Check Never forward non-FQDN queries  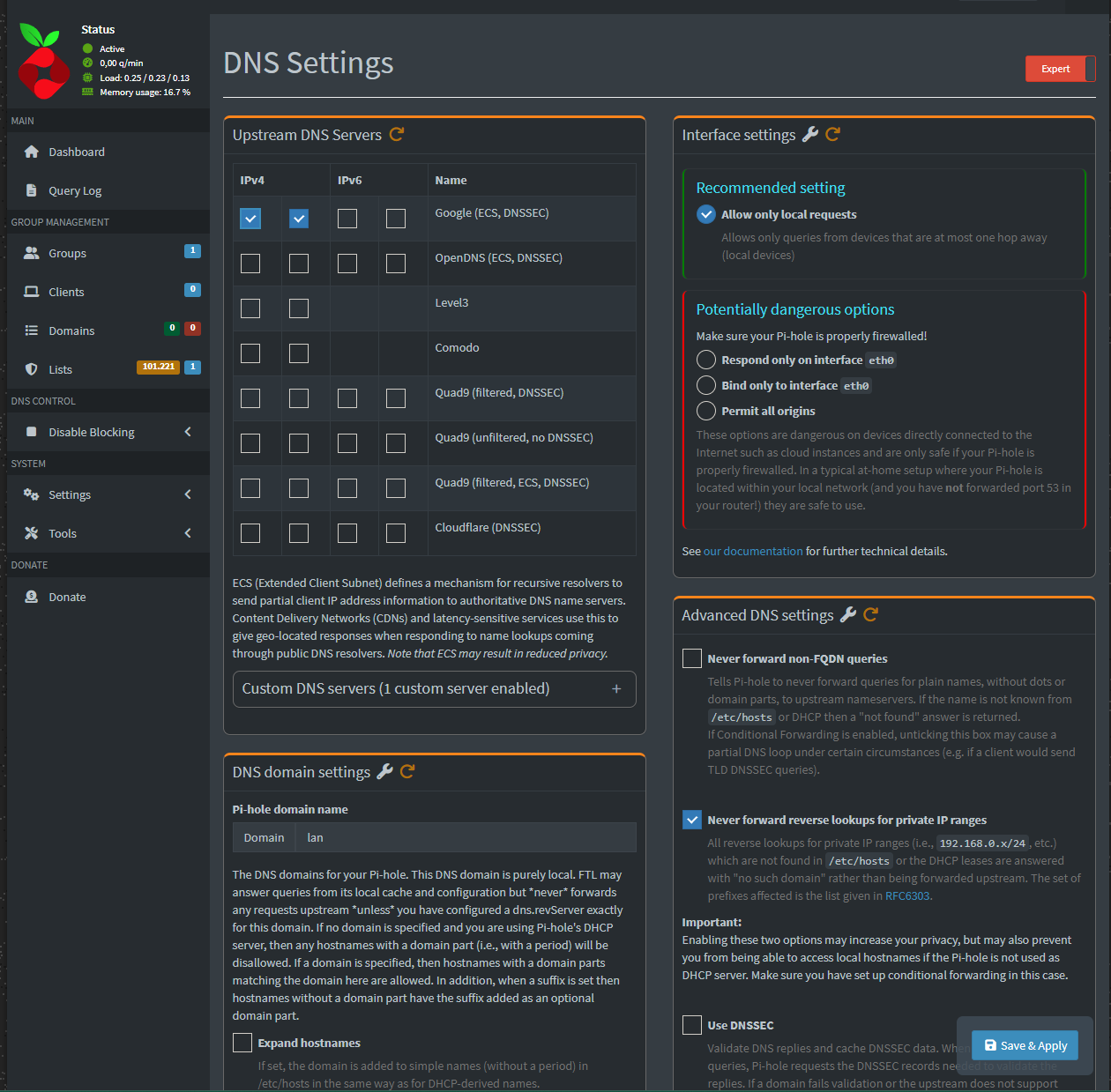[692, 658]
